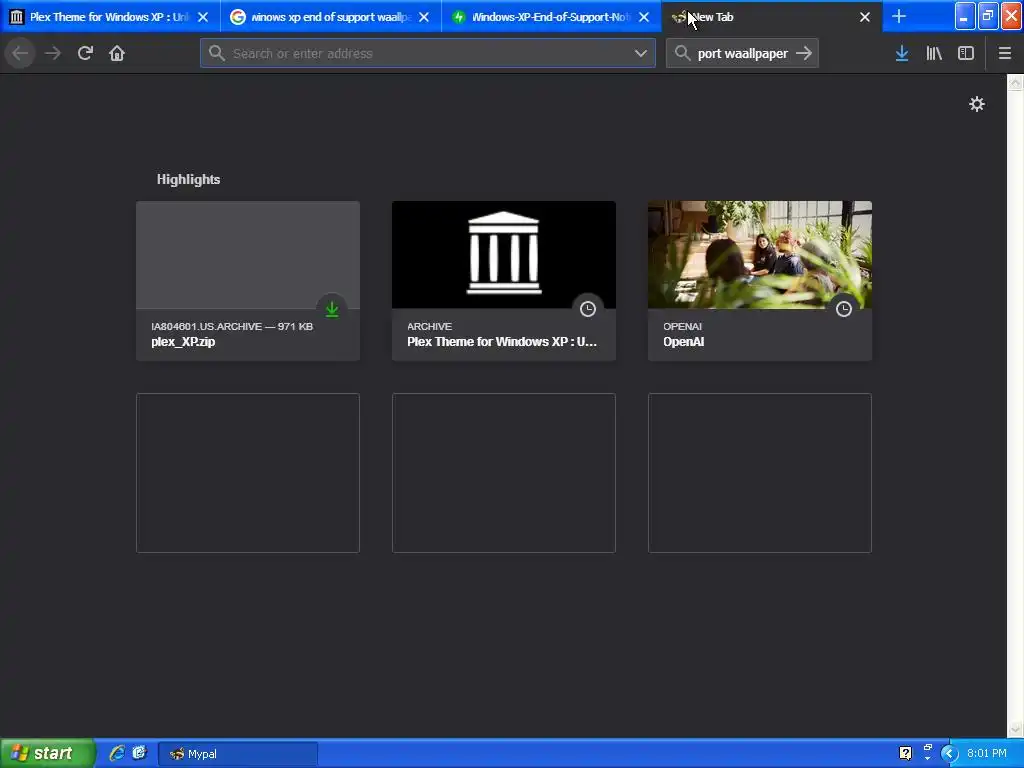Open the home page icon
The height and width of the screenshot is (768, 1024).
[117, 53]
